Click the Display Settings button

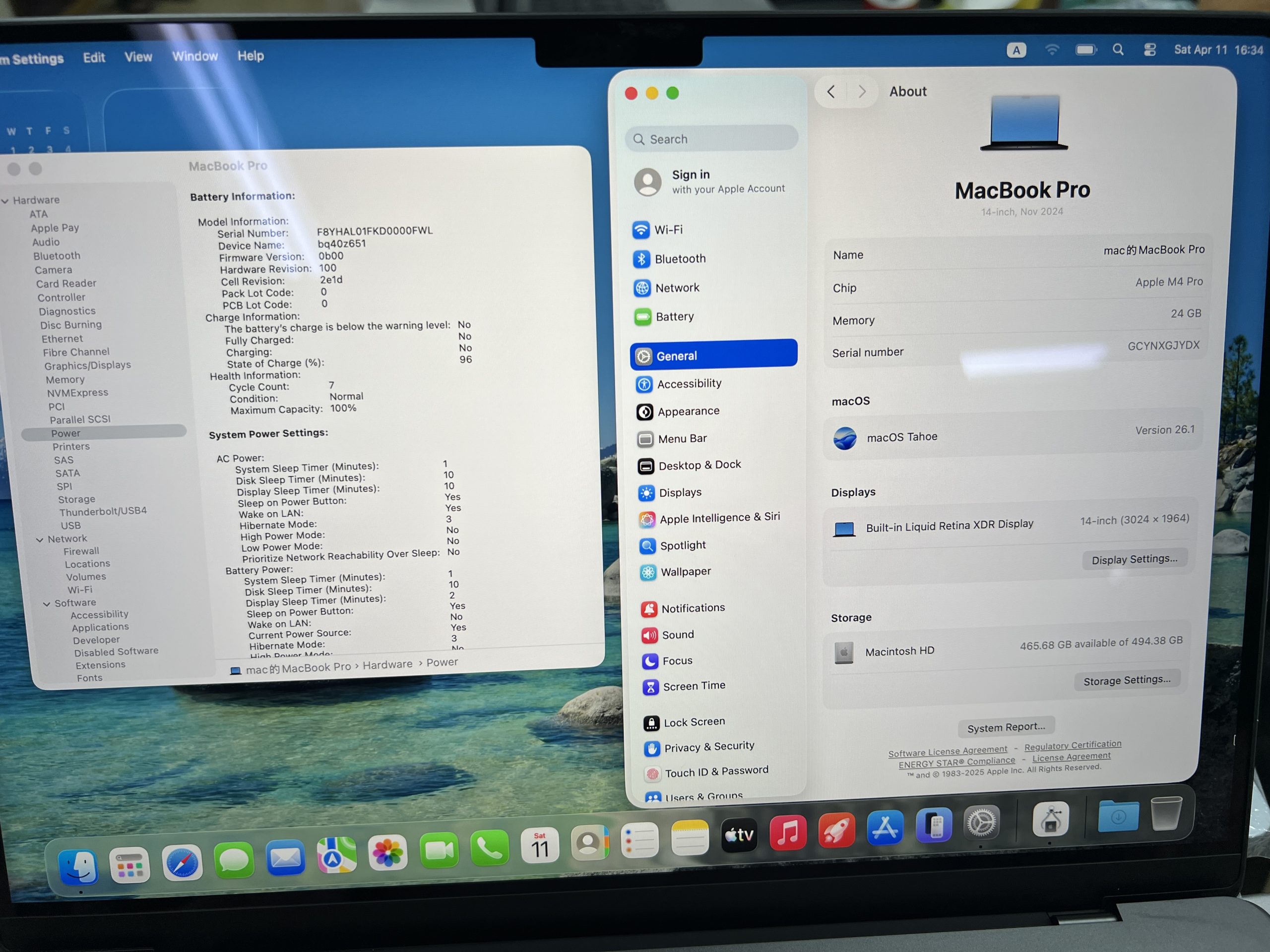coord(1134,559)
